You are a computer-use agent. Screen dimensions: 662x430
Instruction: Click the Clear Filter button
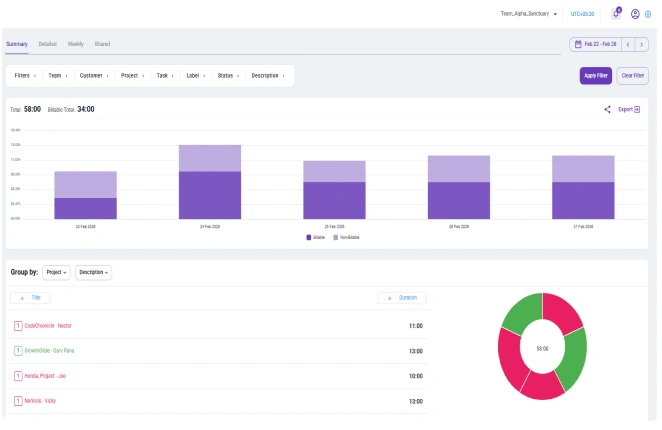tap(632, 76)
